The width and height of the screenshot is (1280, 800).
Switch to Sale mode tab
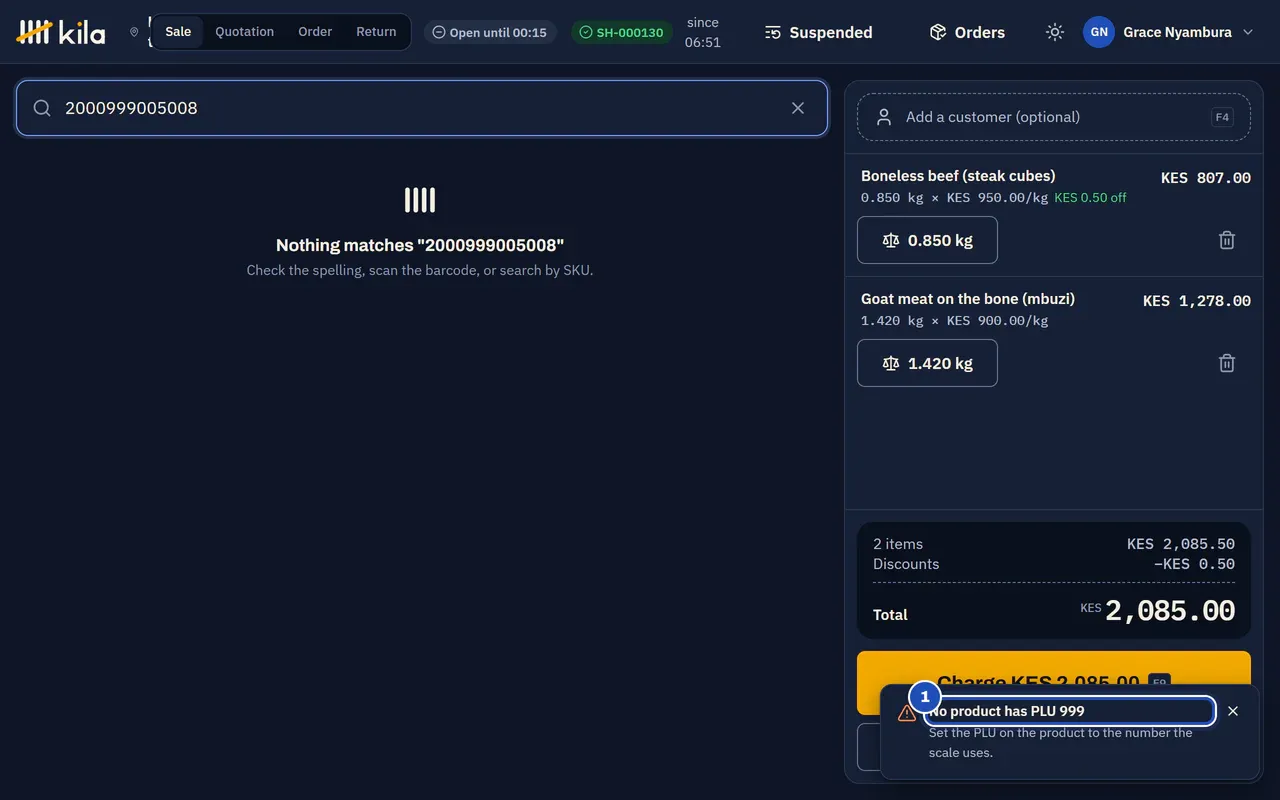[178, 32]
